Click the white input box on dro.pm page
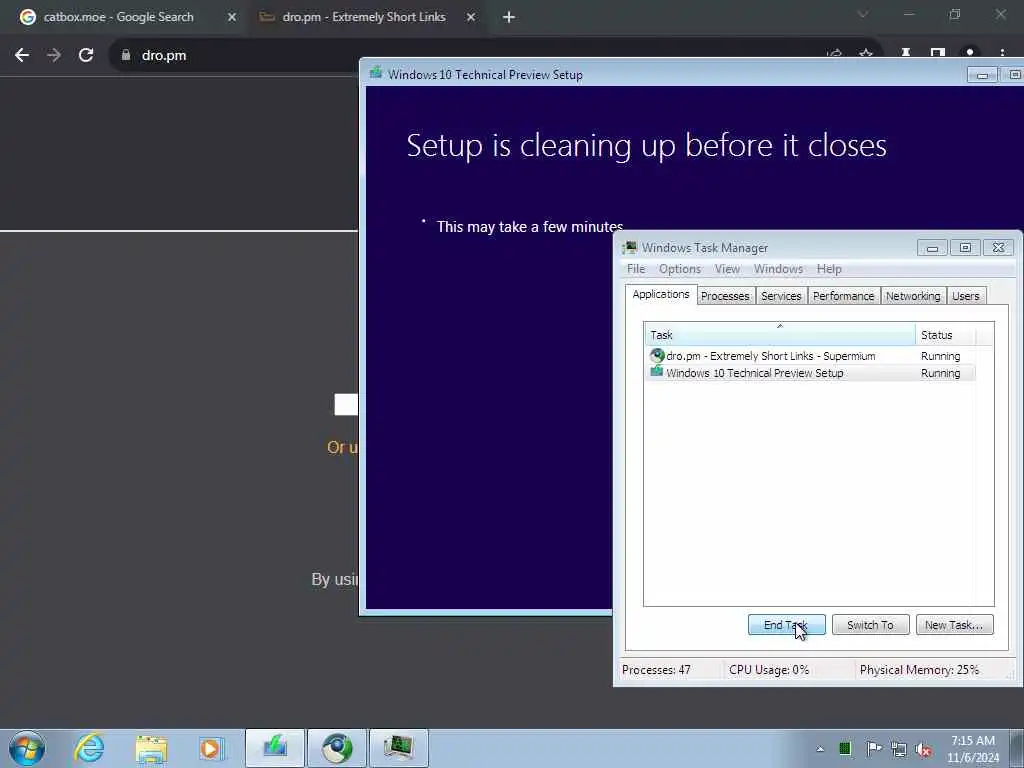The image size is (1024, 768). 345,404
